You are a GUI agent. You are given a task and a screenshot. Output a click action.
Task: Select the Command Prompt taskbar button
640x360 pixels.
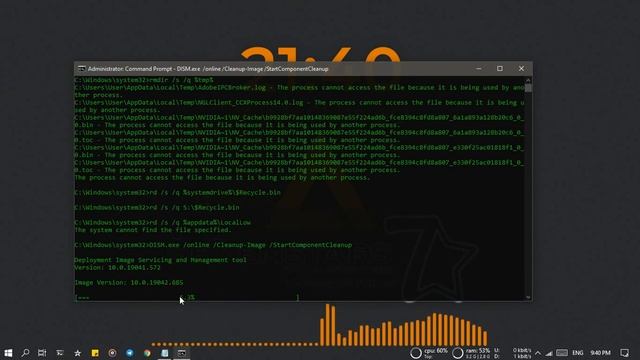(182, 353)
